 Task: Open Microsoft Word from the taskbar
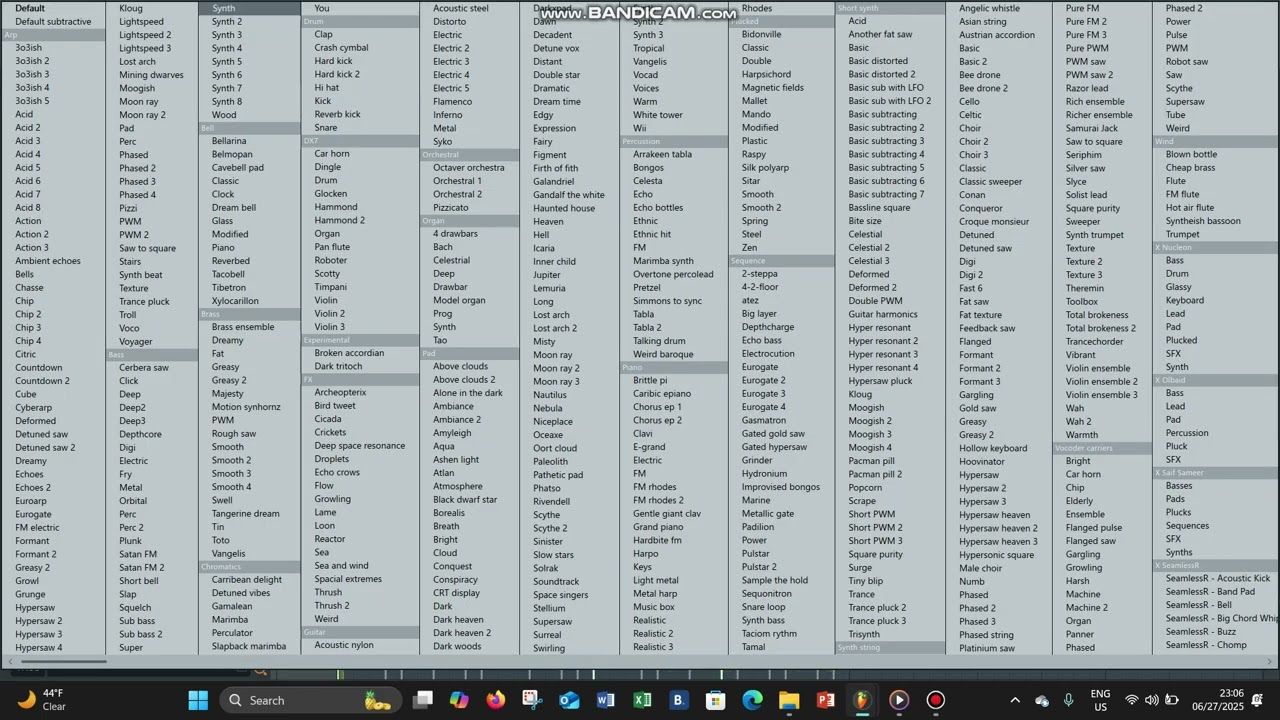coord(605,700)
